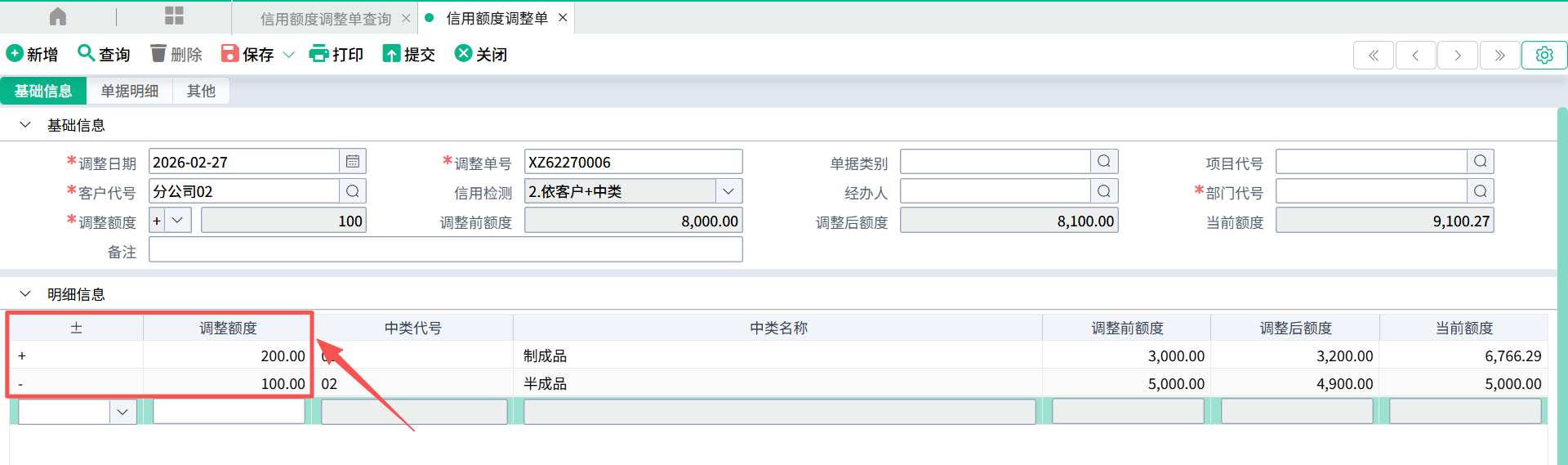This screenshot has width=1568, height=465.
Task: Switch to the 单据明细 tab
Action: click(129, 91)
